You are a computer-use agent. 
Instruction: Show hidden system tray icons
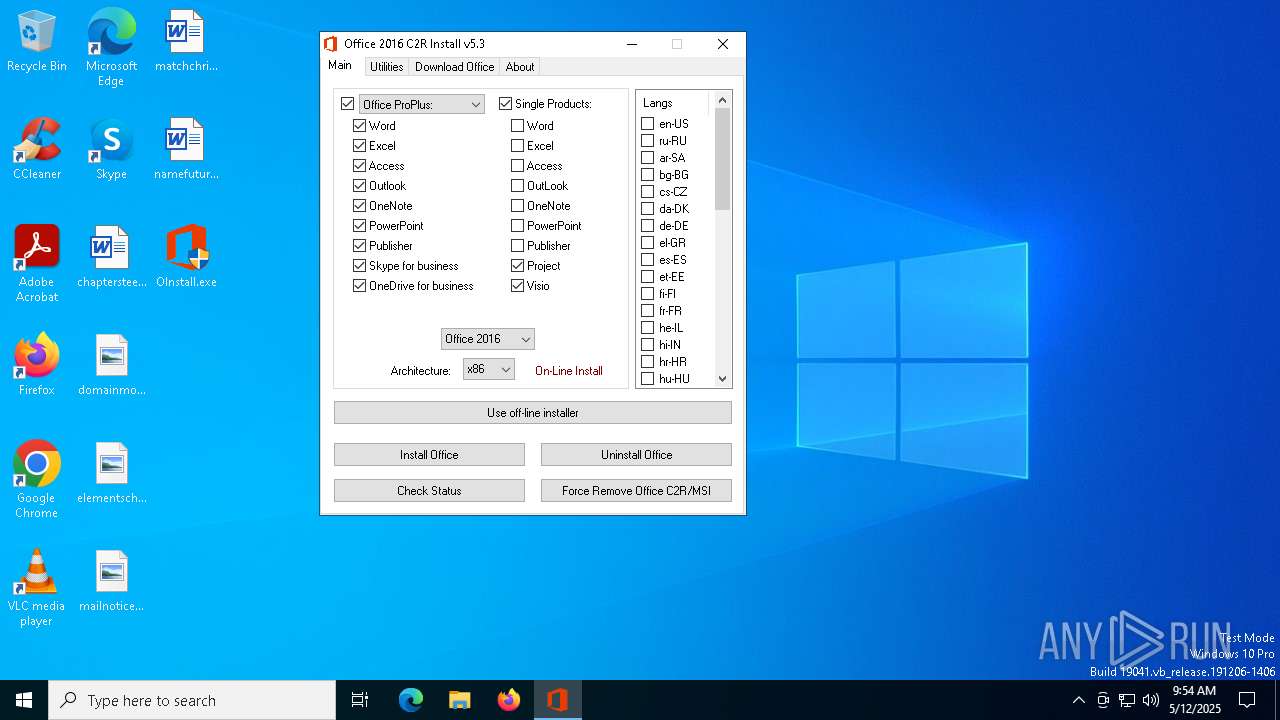pos(1078,700)
